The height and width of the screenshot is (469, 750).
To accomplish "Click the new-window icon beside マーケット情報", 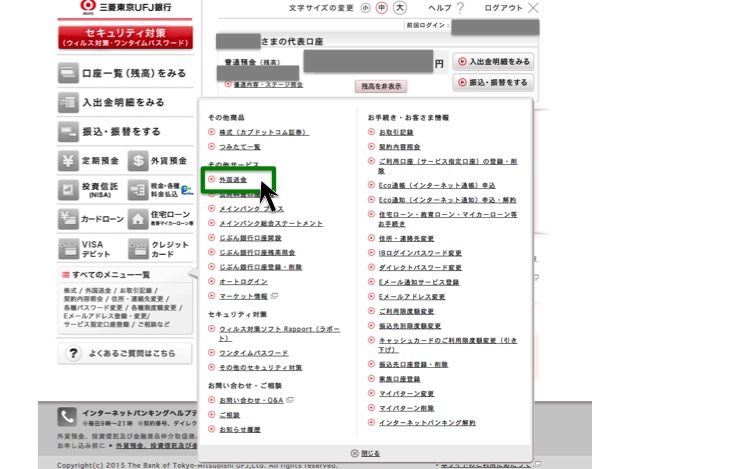I will pos(274,296).
